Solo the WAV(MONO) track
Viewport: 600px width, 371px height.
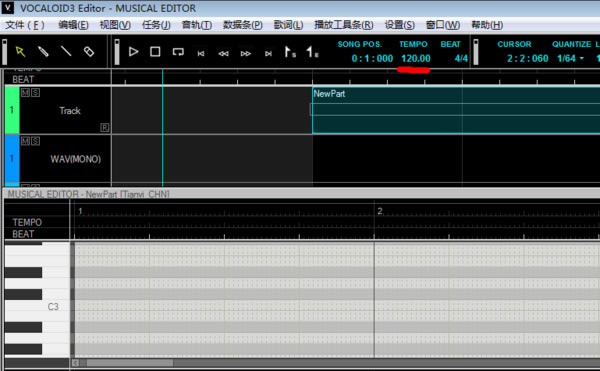35,141
